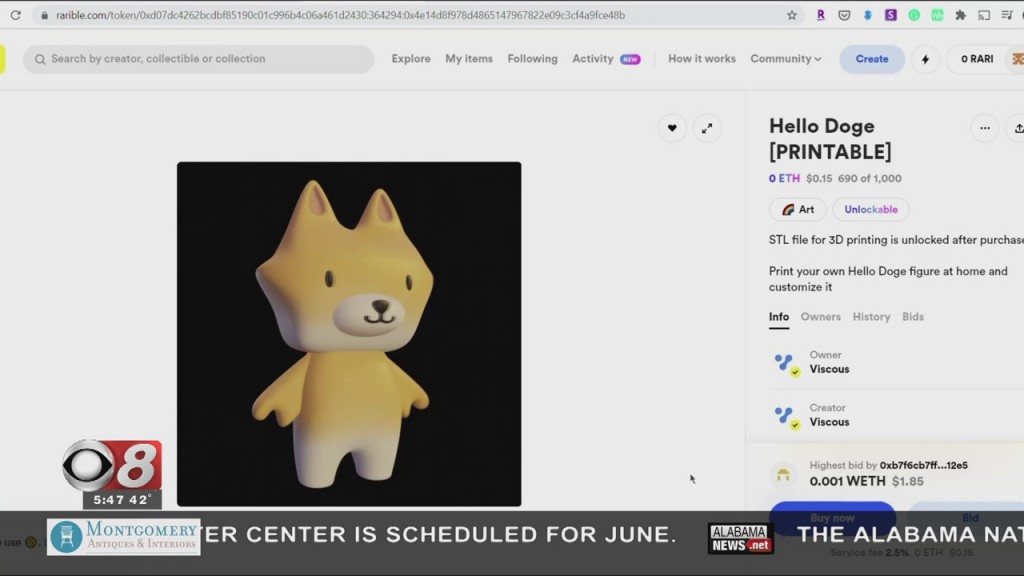Click the search by creator or collectible field

tap(200, 59)
